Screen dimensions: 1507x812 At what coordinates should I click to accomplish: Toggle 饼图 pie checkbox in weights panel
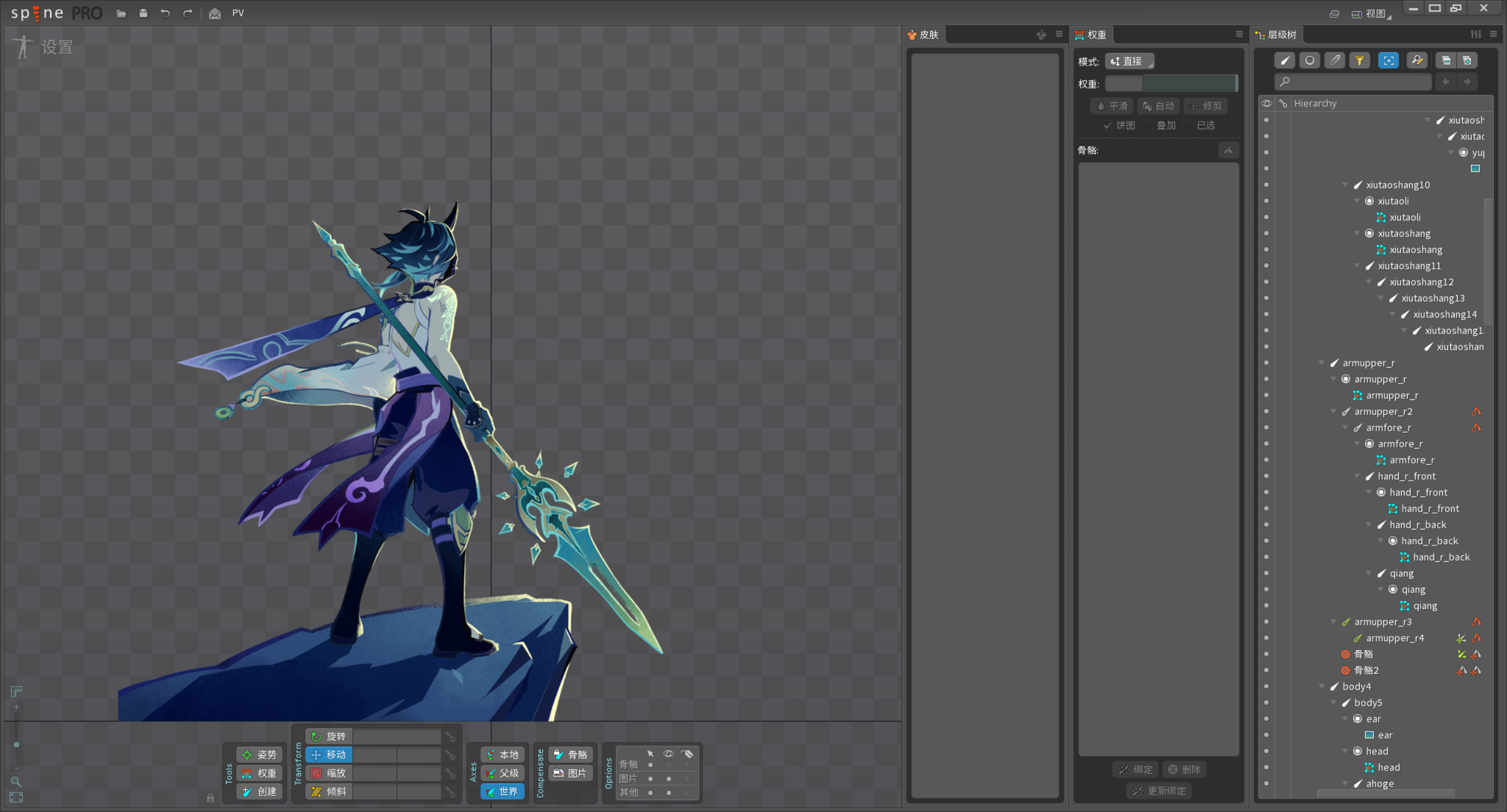pyautogui.click(x=1108, y=125)
